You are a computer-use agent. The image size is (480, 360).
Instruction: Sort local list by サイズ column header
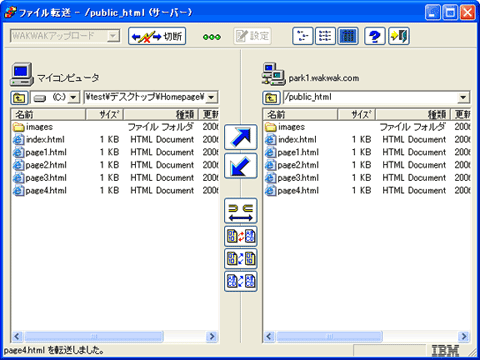click(x=105, y=115)
